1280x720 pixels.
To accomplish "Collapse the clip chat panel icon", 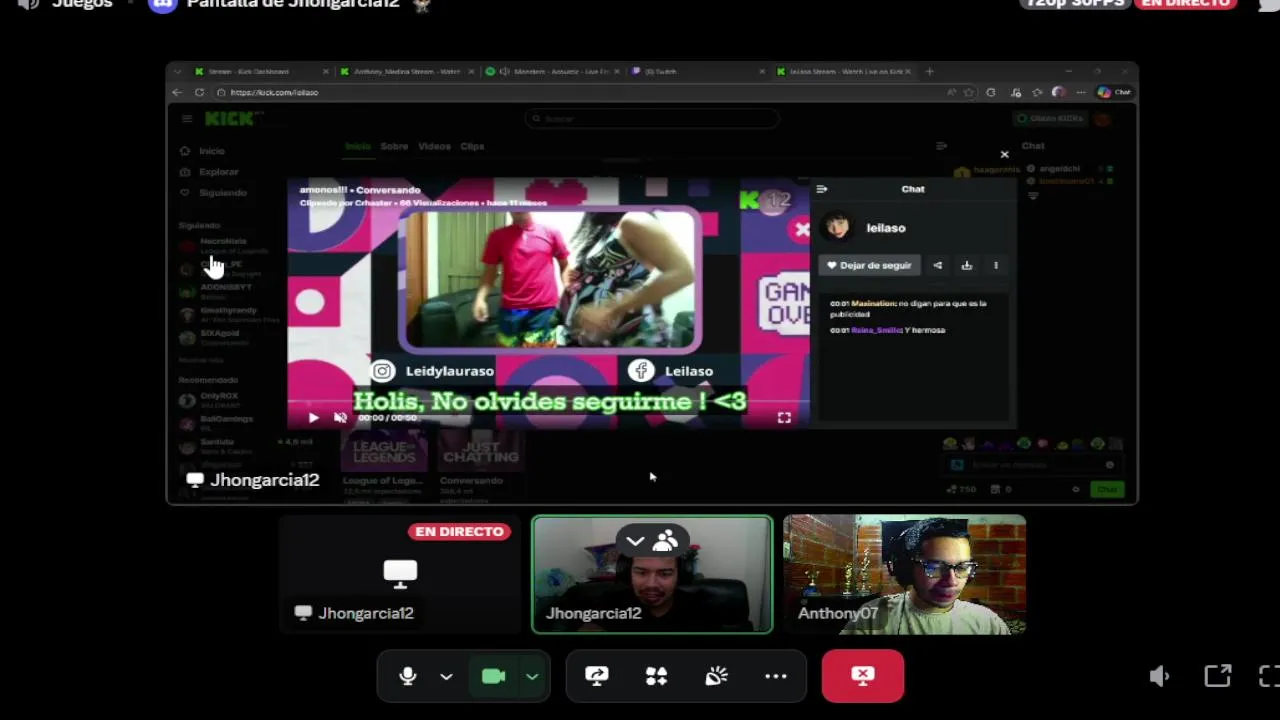I will tap(822, 189).
